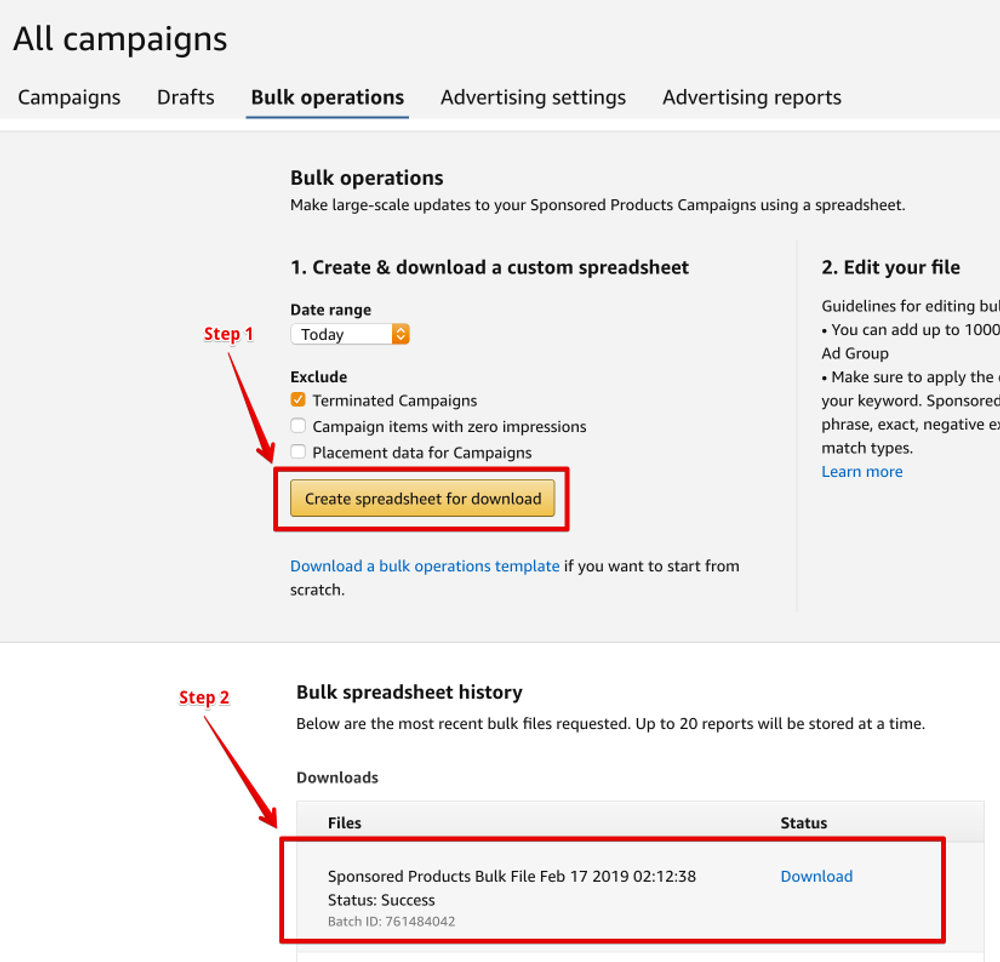Select the Bulk operations tab

tap(327, 98)
